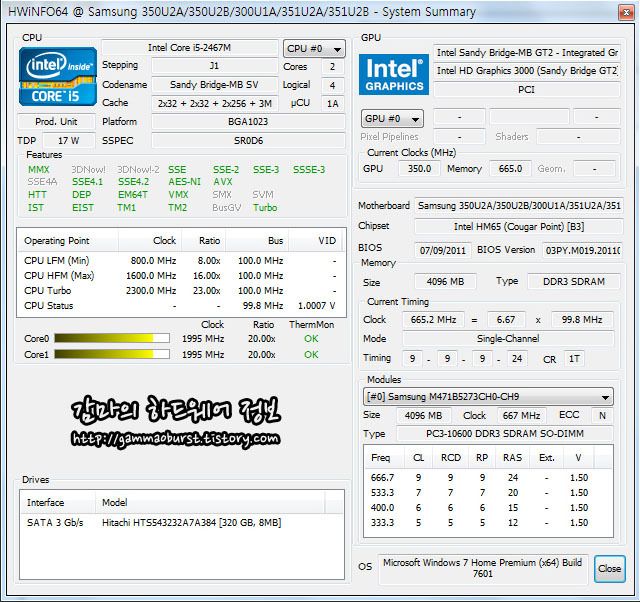The image size is (640, 602).
Task: Click the Single-Channel mode field
Action: (508, 338)
